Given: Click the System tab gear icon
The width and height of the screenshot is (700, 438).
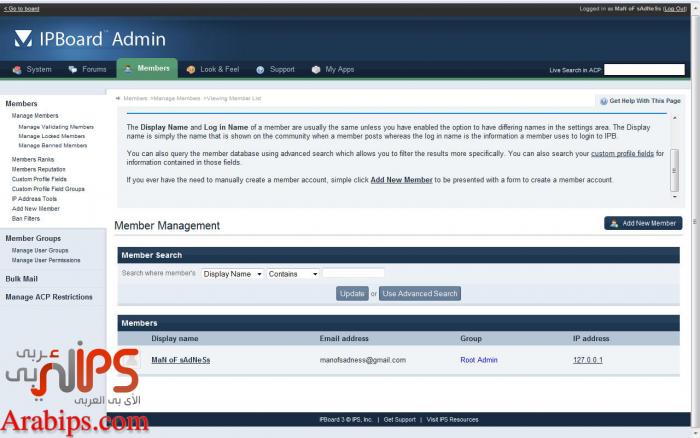Looking at the screenshot, I should [x=17, y=69].
